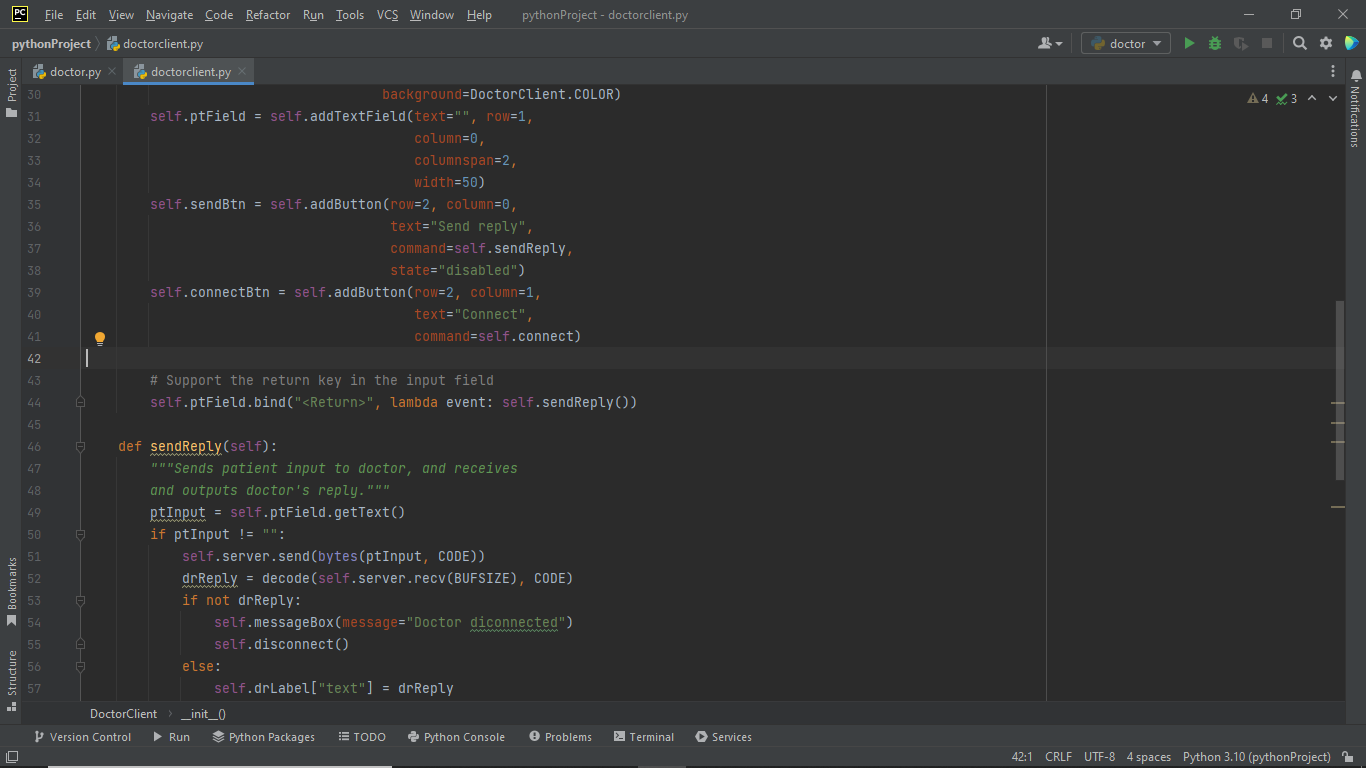Open the editor tabs kebab menu
The width and height of the screenshot is (1366, 768).
coord(1333,72)
